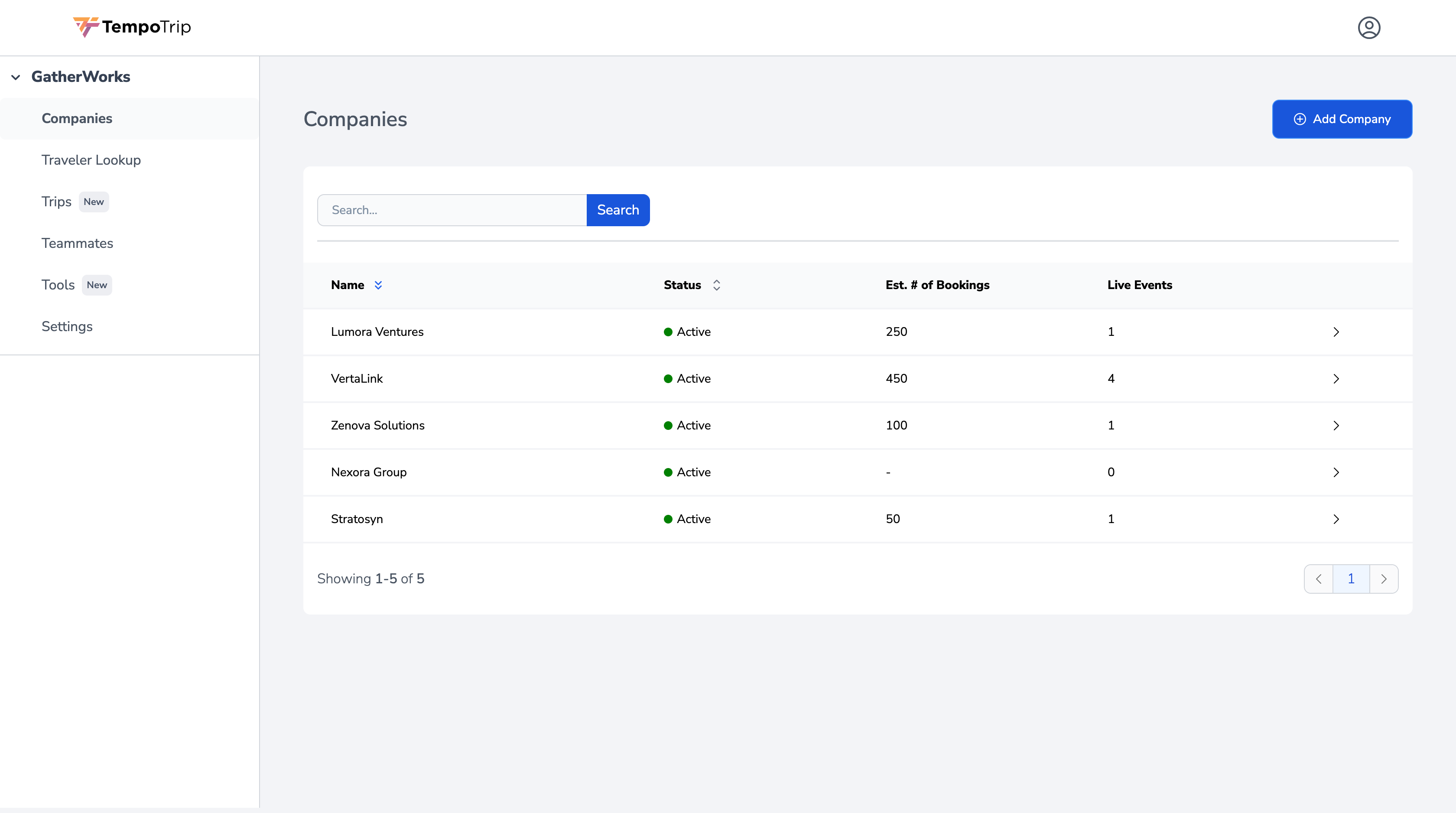Viewport: 1456px width, 813px height.
Task: Go to next page arrow
Action: (1384, 579)
